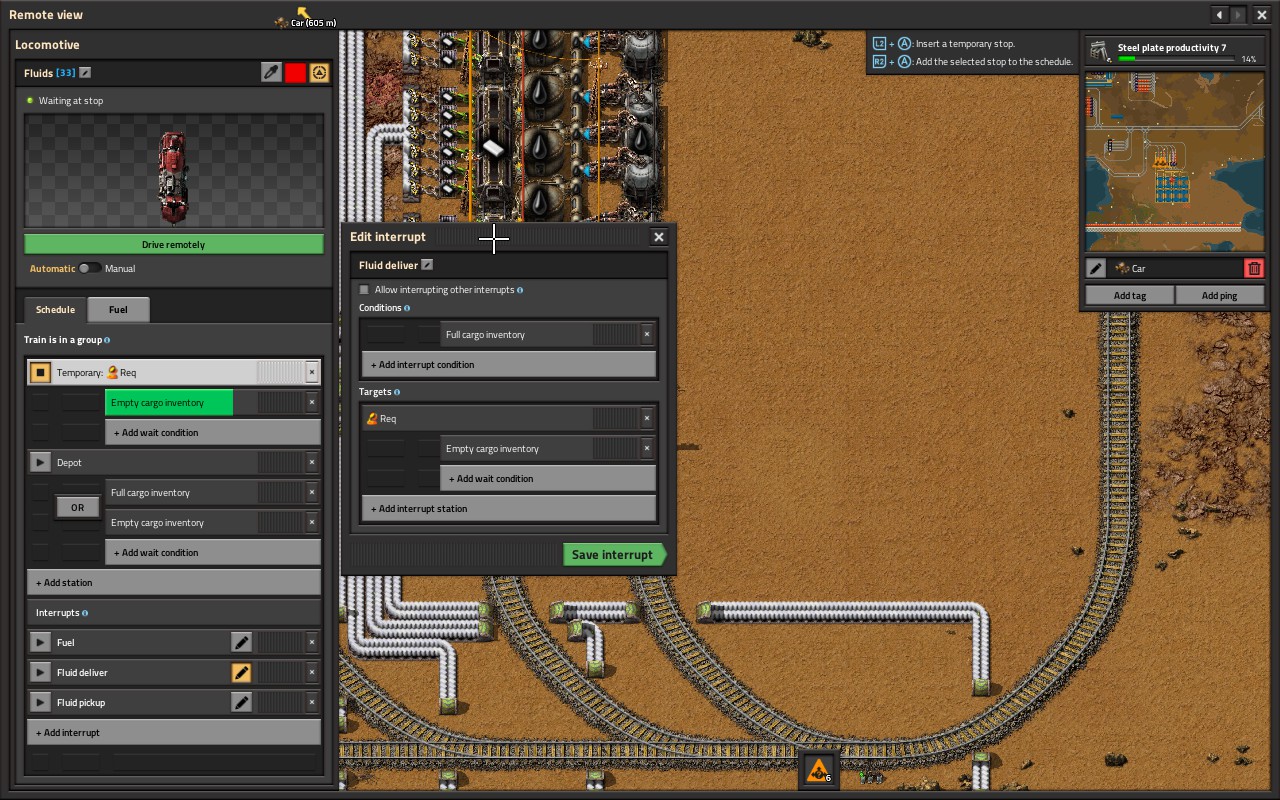1280x800 pixels.
Task: Pick train color with eyedropper
Action: [x=271, y=72]
